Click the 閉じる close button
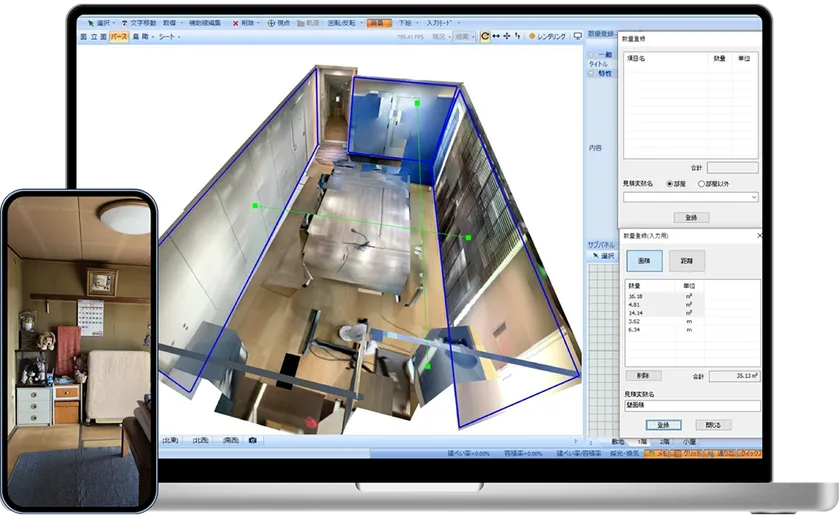Image resolution: width=840 pixels, height=524 pixels. click(x=713, y=424)
